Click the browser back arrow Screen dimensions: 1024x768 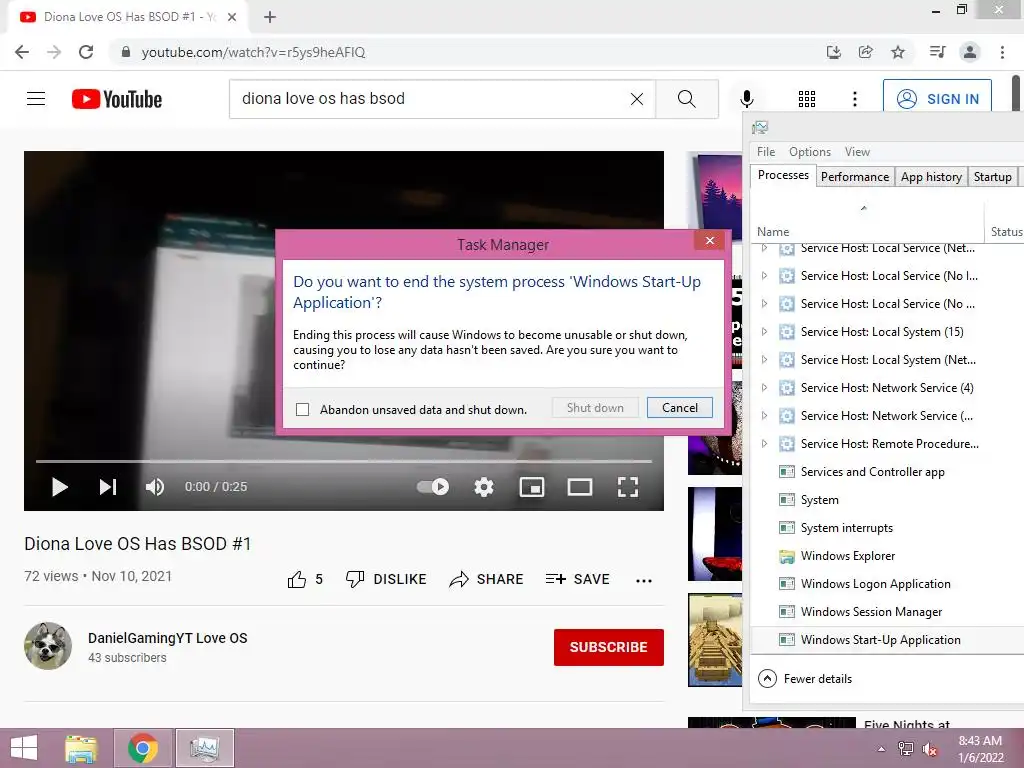pyautogui.click(x=22, y=52)
